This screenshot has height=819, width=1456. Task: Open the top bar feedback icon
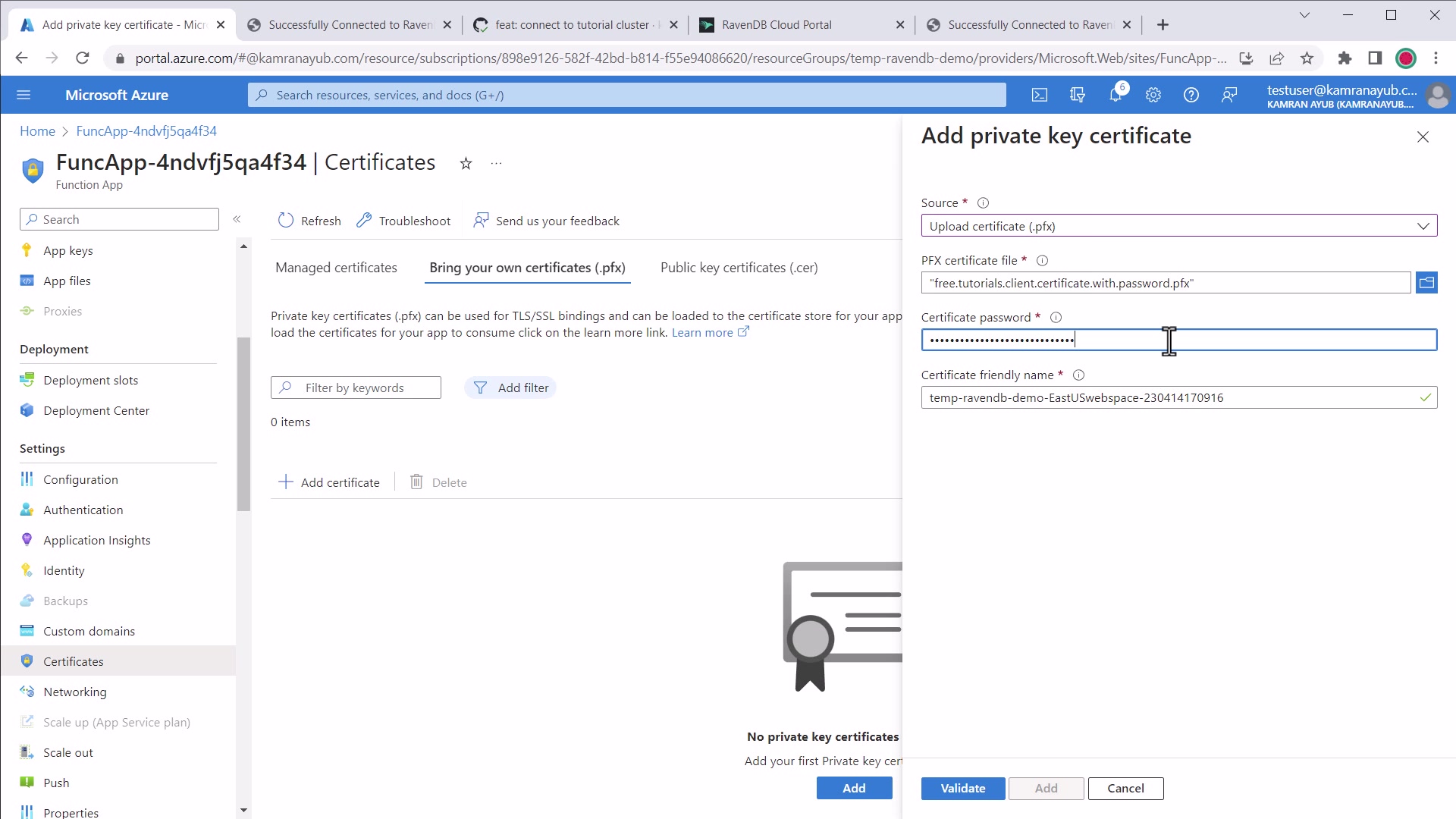tap(1229, 95)
